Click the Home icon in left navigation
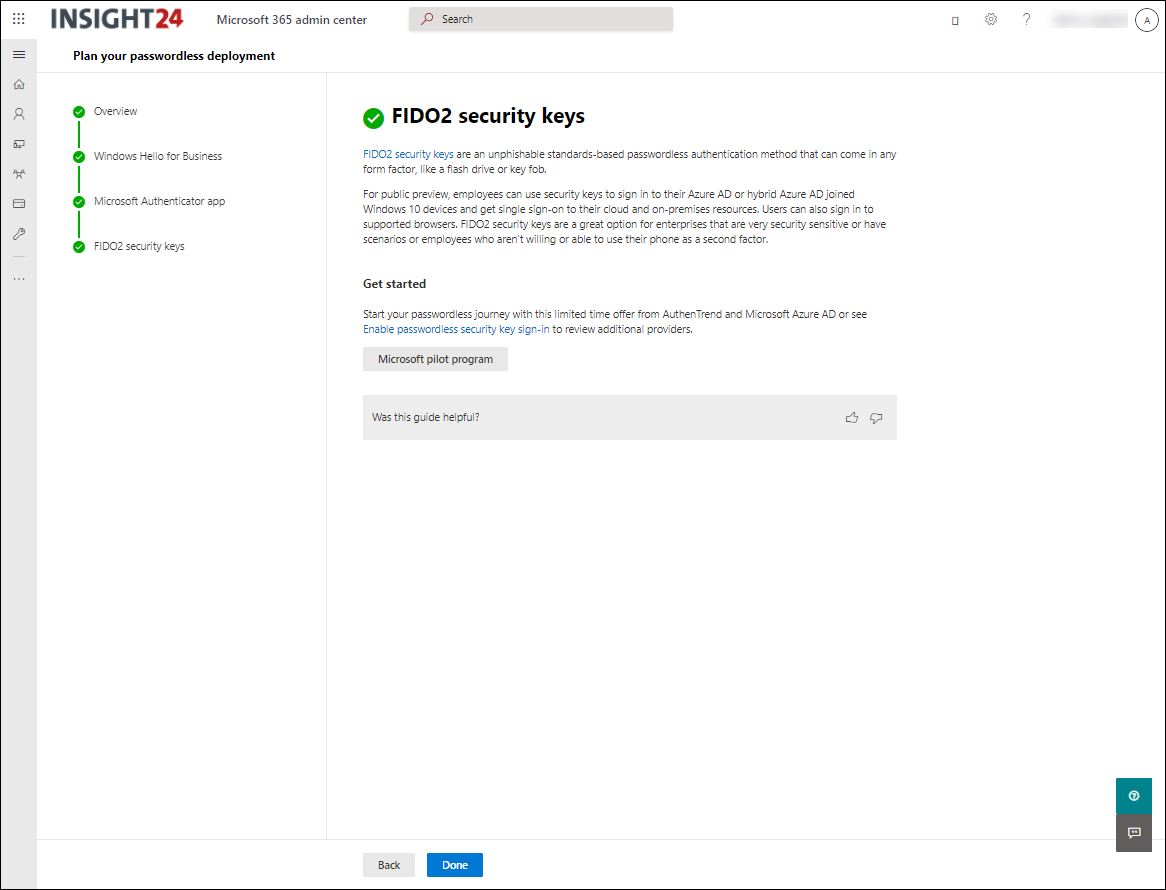The image size is (1166, 890). [x=18, y=84]
